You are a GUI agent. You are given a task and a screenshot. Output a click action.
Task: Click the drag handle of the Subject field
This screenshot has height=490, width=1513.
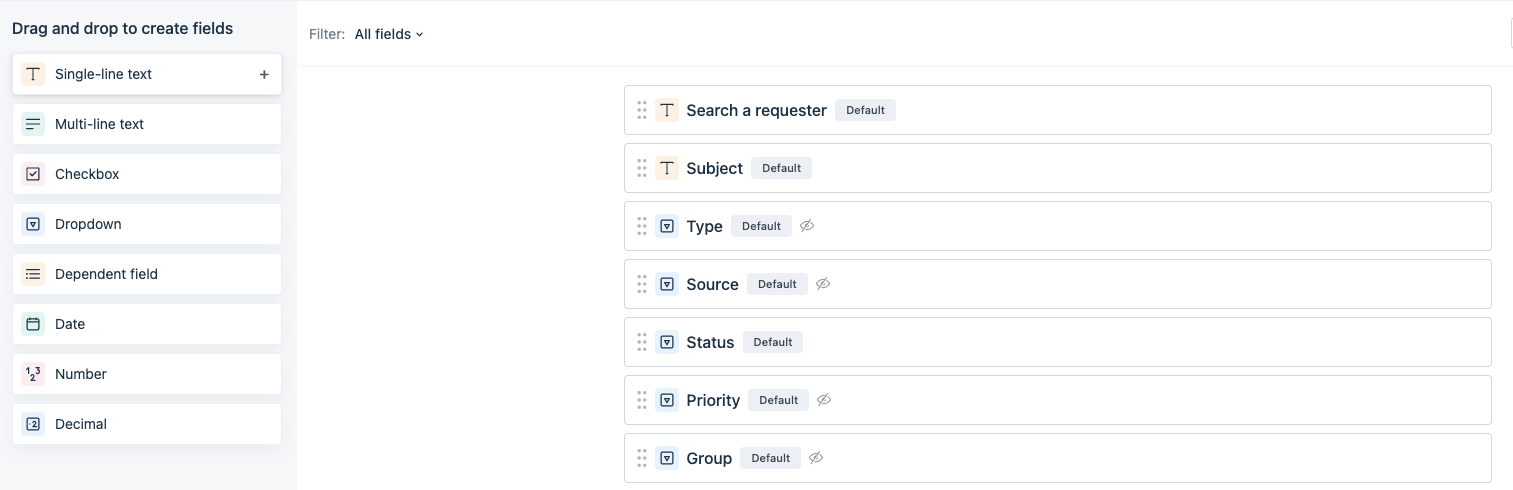[x=642, y=168]
